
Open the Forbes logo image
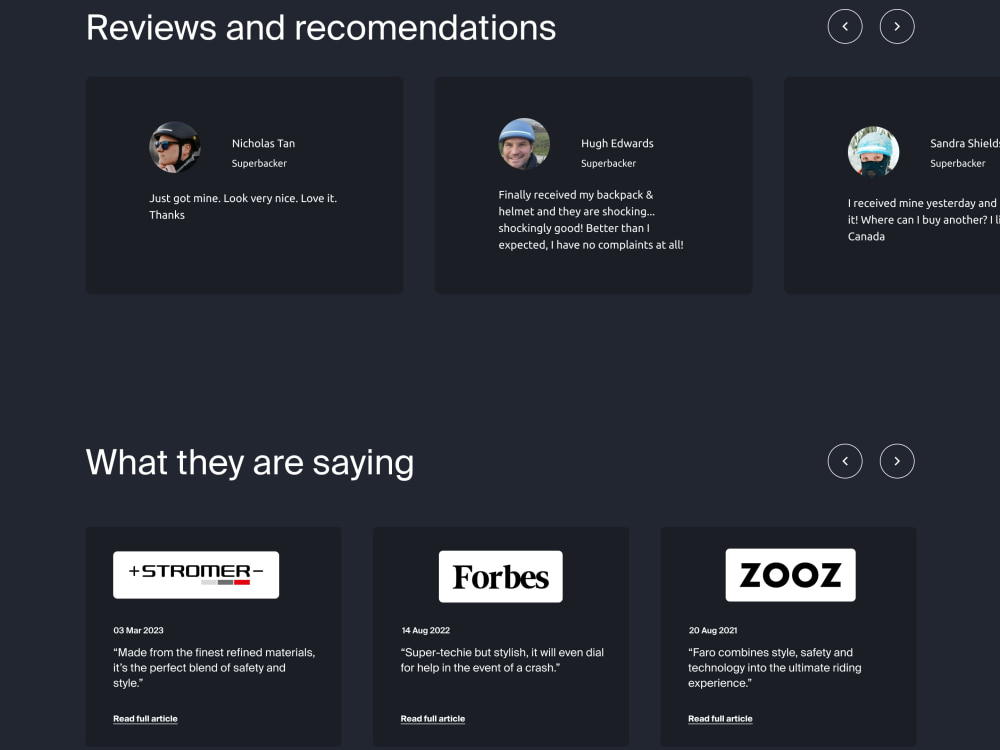[x=501, y=577]
